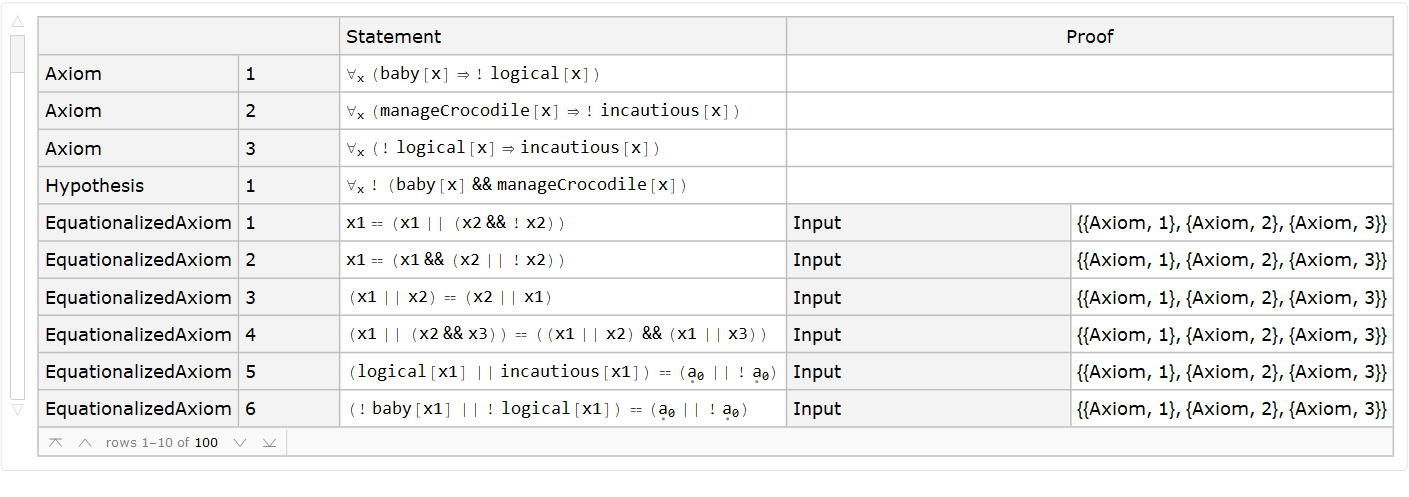Open the EquationalizedAxiom 1 row label
The height and width of the screenshot is (497, 1409).
(x=138, y=223)
